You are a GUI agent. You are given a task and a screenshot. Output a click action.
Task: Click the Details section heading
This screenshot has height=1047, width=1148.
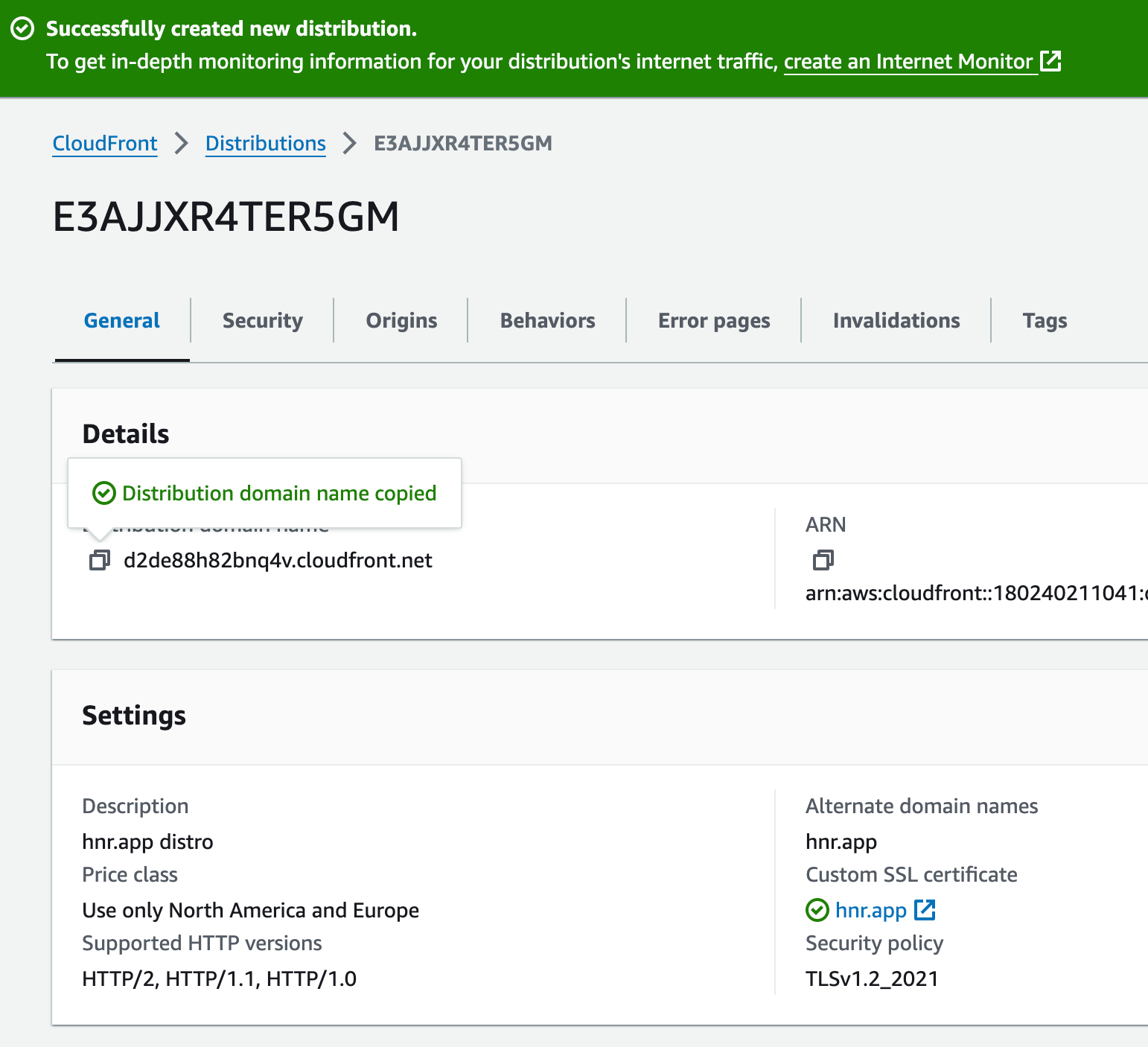point(126,433)
